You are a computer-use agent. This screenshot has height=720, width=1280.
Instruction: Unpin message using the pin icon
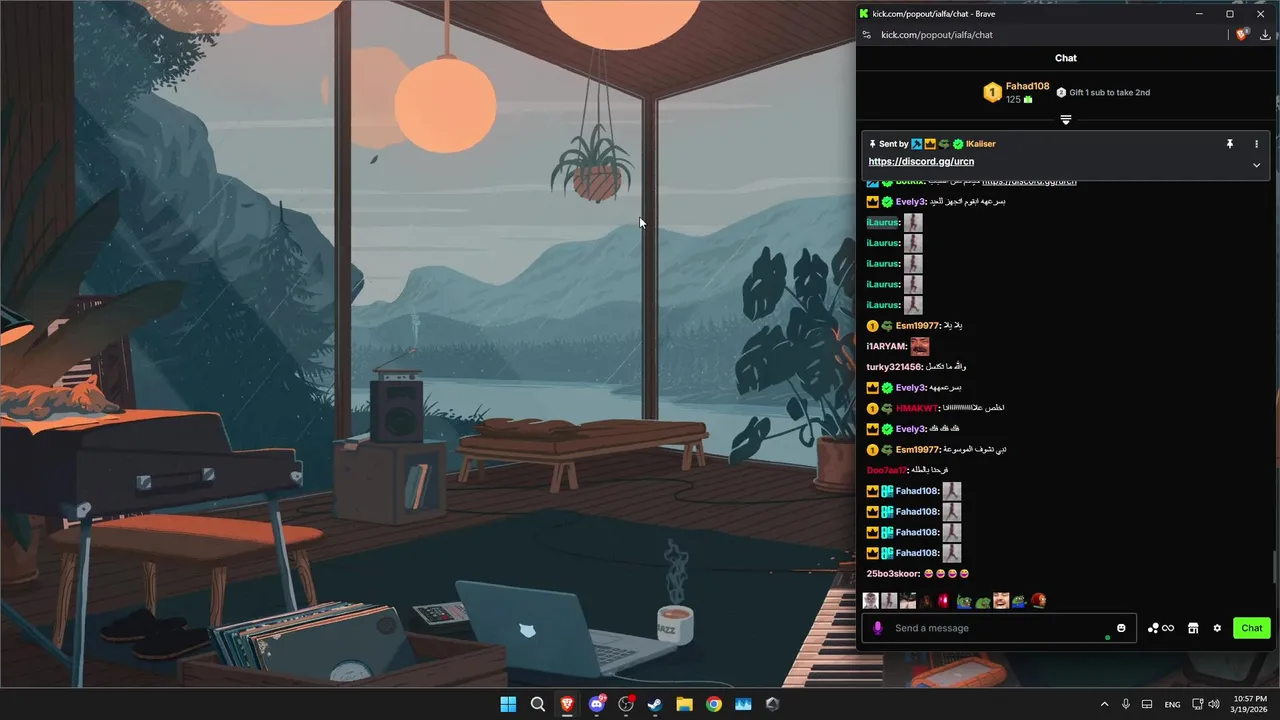pyautogui.click(x=1230, y=144)
